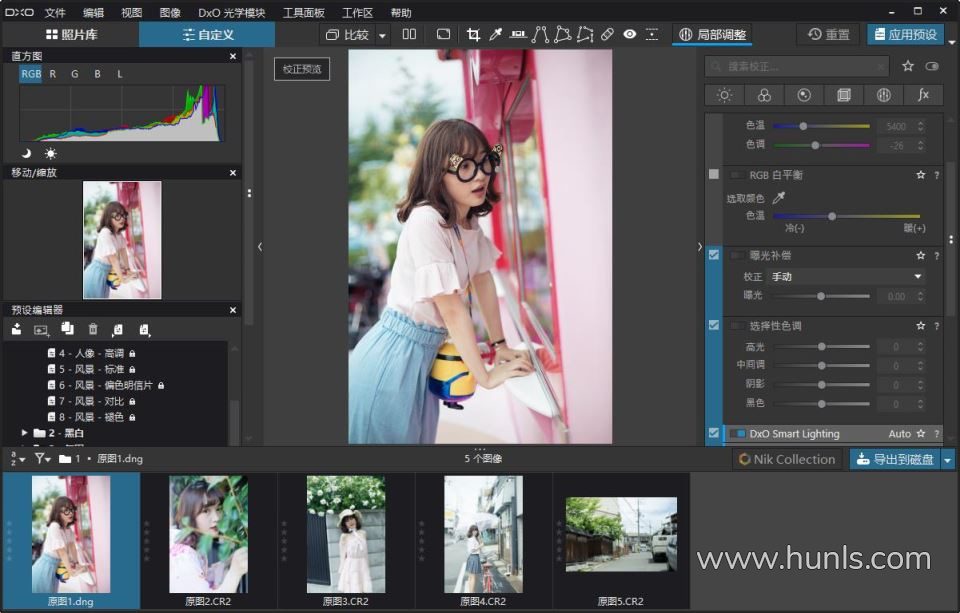This screenshot has height=613, width=960.
Task: Click the fx effects palette icon
Action: coord(923,95)
